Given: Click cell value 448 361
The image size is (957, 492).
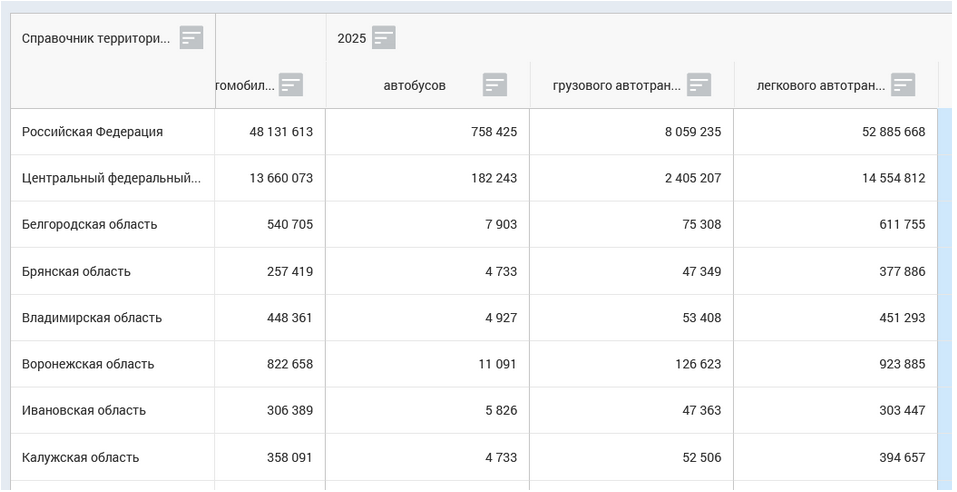Looking at the screenshot, I should 289,318.
